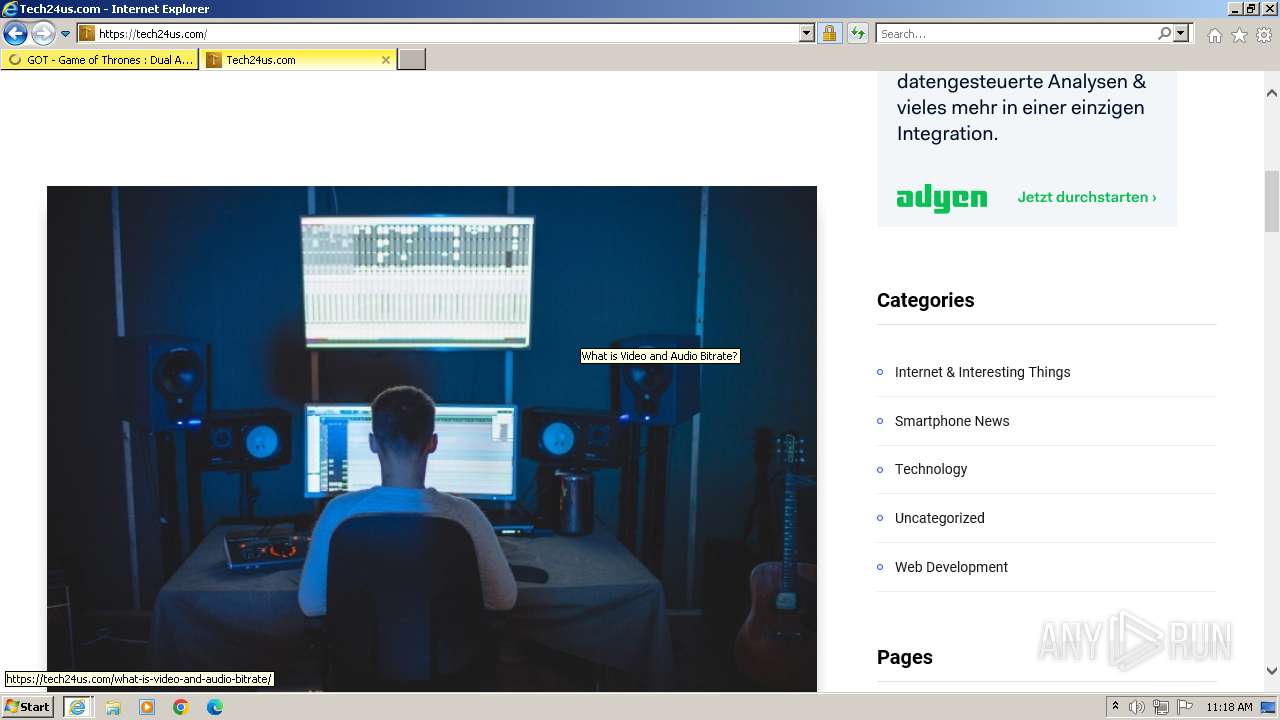Open the Smartphone News category
The height and width of the screenshot is (720, 1280).
pyautogui.click(x=952, y=421)
